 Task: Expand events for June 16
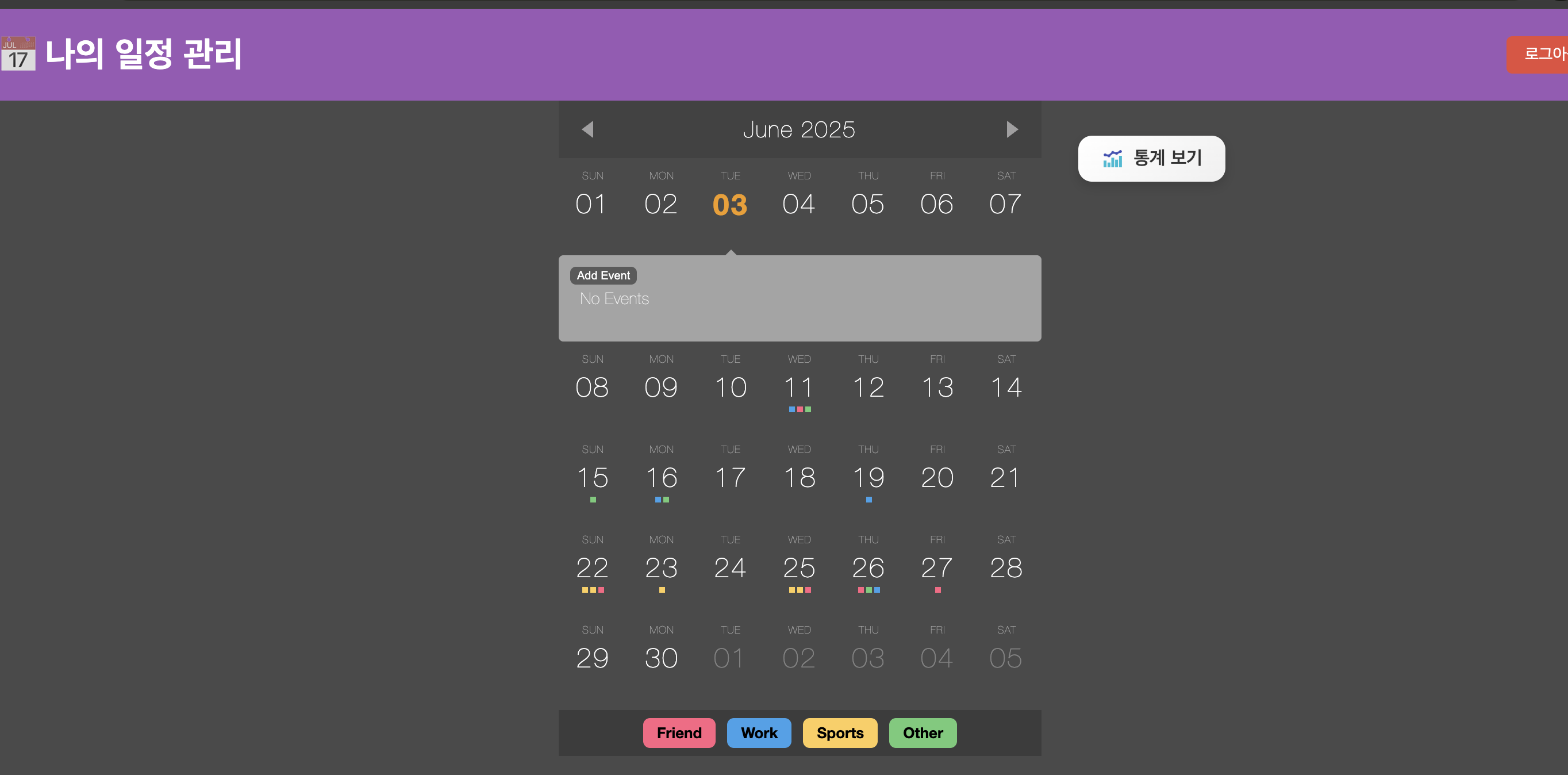[x=661, y=477]
